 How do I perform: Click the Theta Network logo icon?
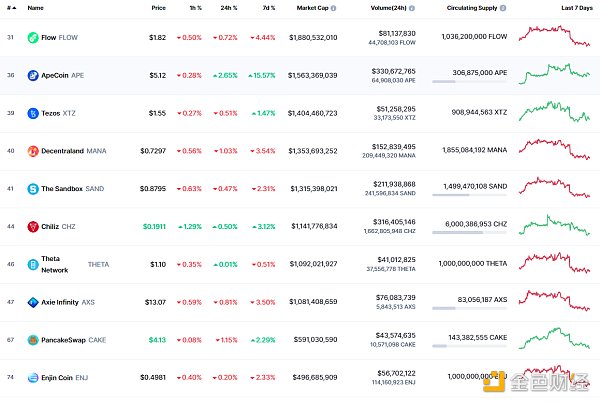(33, 264)
